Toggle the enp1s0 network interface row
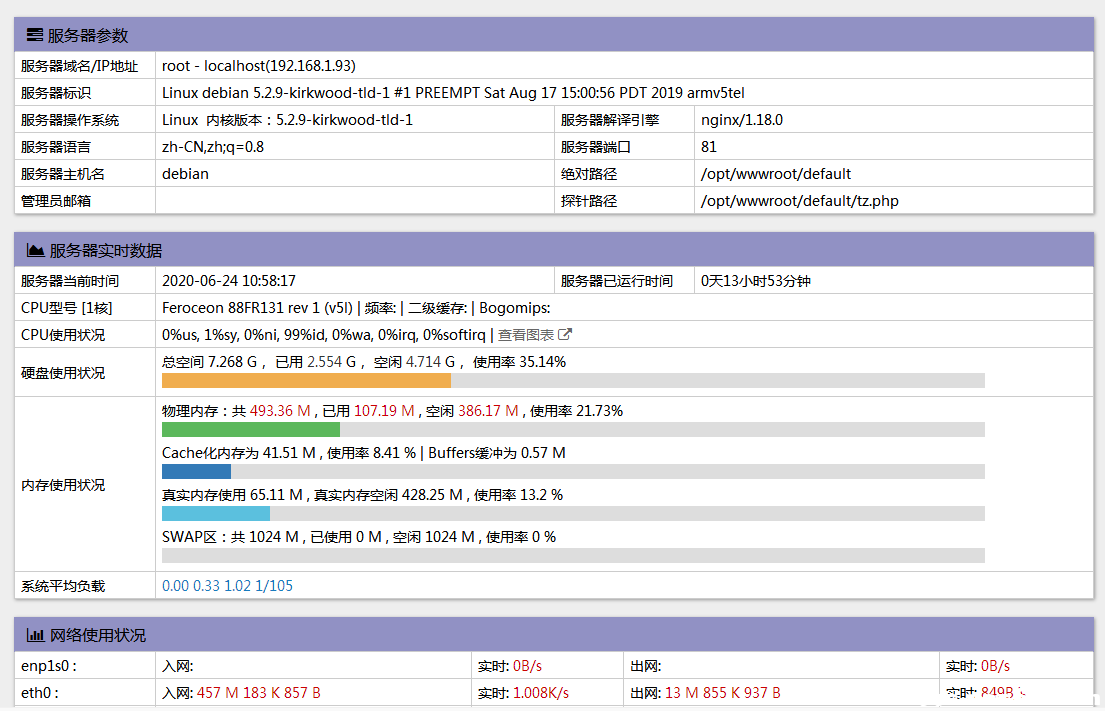Image resolution: width=1105 pixels, height=711 pixels. pyautogui.click(x=45, y=664)
